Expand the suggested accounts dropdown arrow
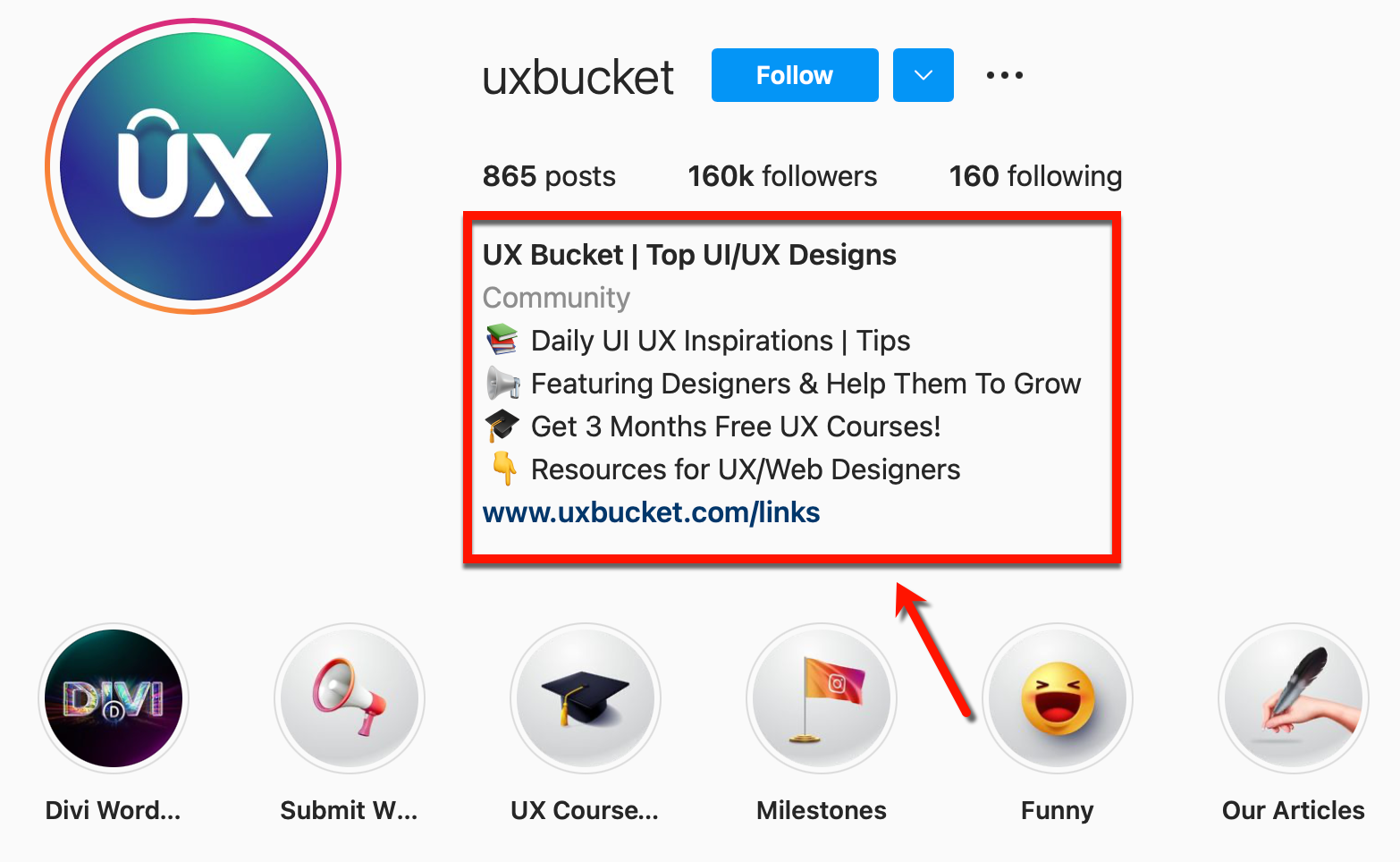The width and height of the screenshot is (1400, 862). pos(923,75)
